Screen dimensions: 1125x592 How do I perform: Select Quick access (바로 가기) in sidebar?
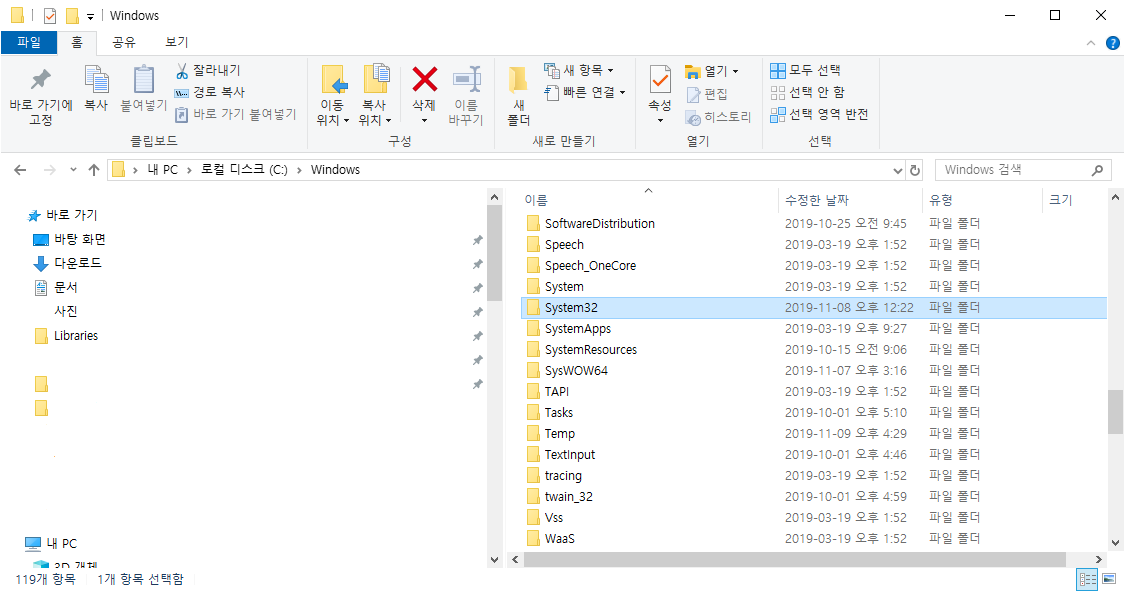[62, 215]
